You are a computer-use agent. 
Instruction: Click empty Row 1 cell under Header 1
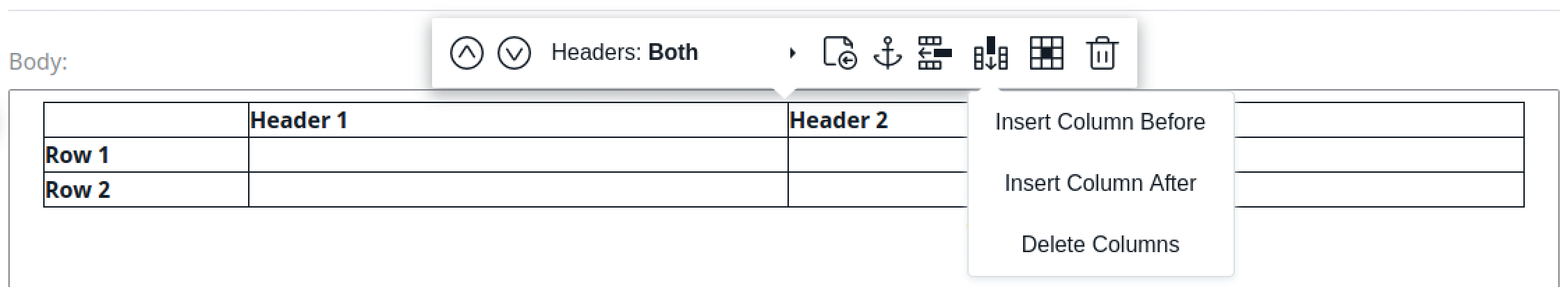pos(517,155)
